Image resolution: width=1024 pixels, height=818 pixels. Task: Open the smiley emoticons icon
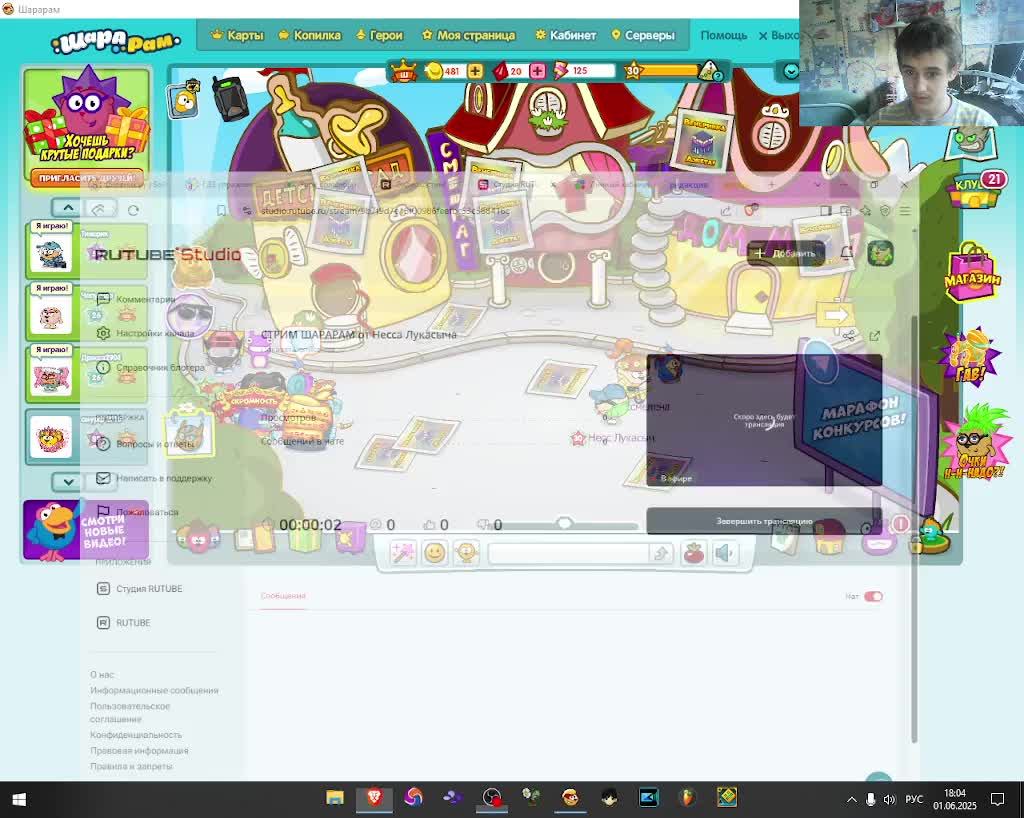[435, 554]
